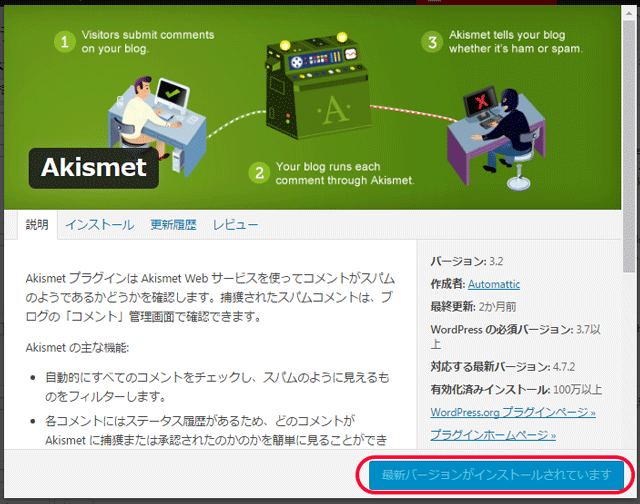Select 有効化済みインストール: 100万以上 text
The height and width of the screenshot is (504, 640).
click(516, 390)
